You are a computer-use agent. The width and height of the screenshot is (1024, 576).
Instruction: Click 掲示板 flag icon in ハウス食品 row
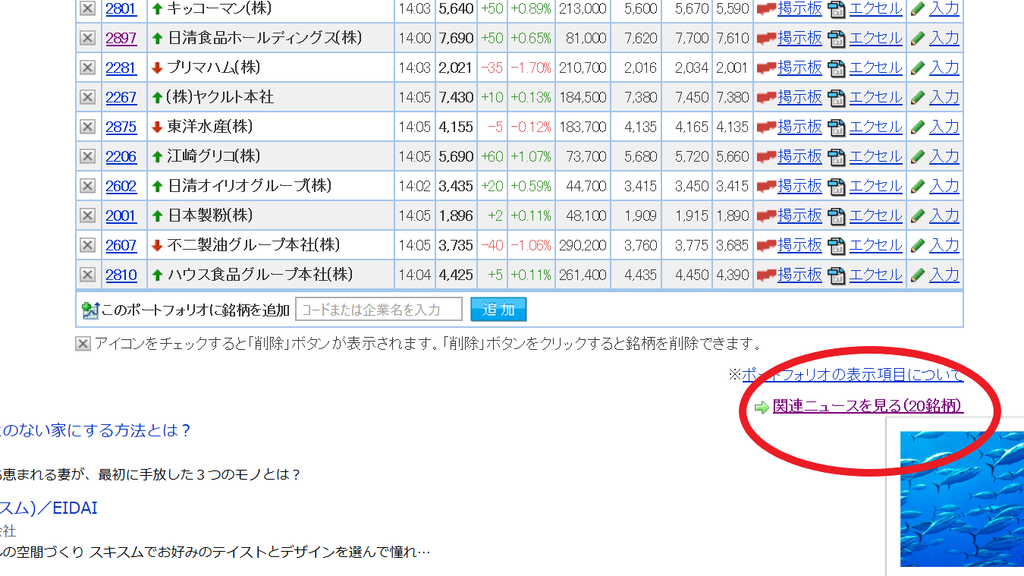click(766, 276)
